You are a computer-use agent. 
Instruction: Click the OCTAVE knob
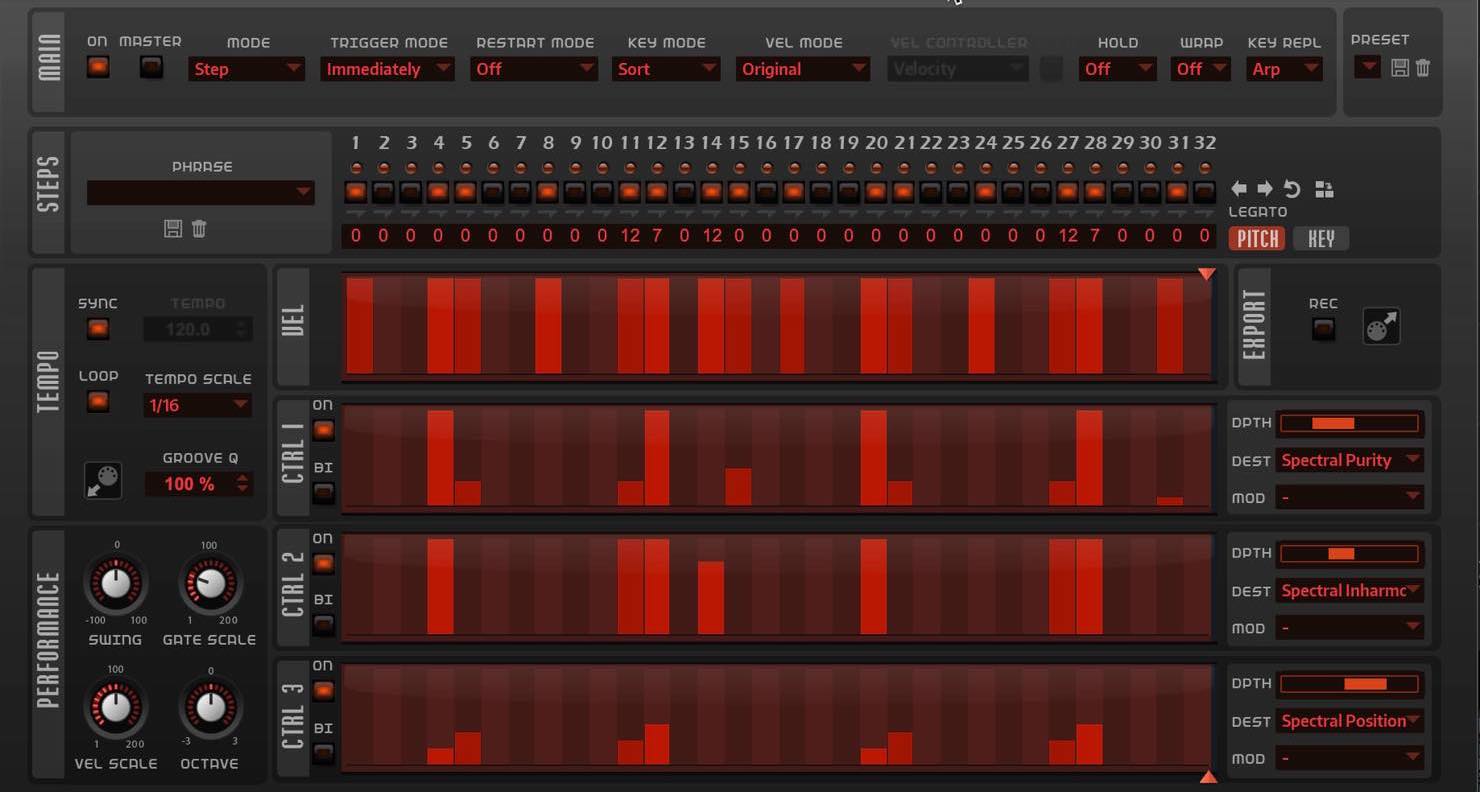[210, 708]
